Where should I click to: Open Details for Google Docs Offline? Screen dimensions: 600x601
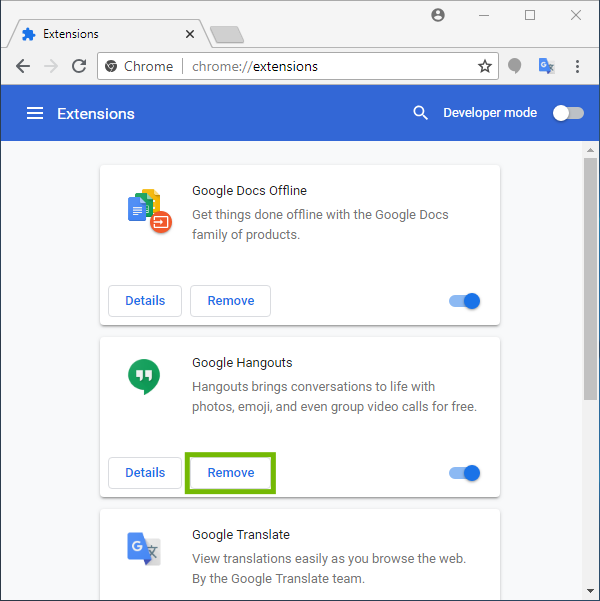[145, 301]
